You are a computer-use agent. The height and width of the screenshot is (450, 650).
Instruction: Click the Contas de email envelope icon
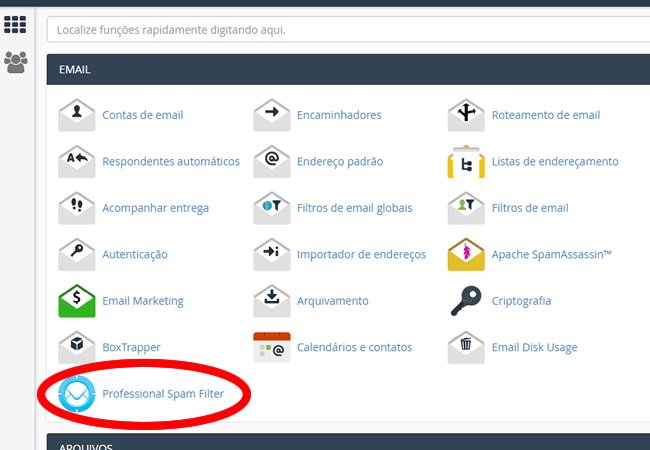(77, 115)
